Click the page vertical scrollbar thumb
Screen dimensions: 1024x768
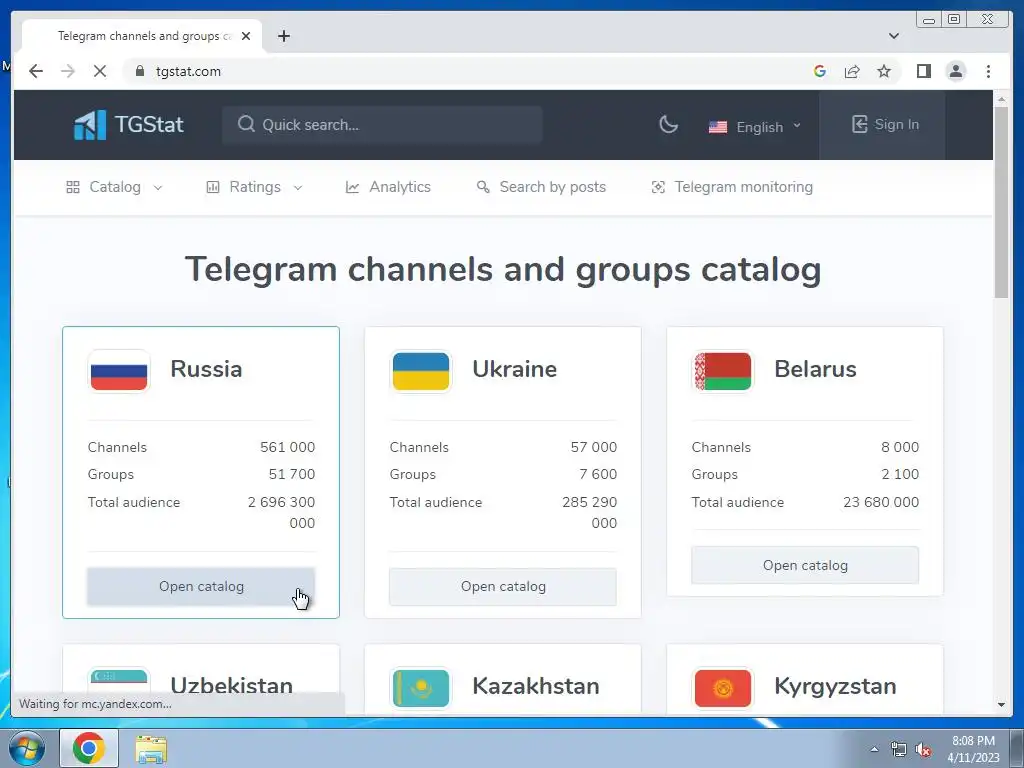1001,202
